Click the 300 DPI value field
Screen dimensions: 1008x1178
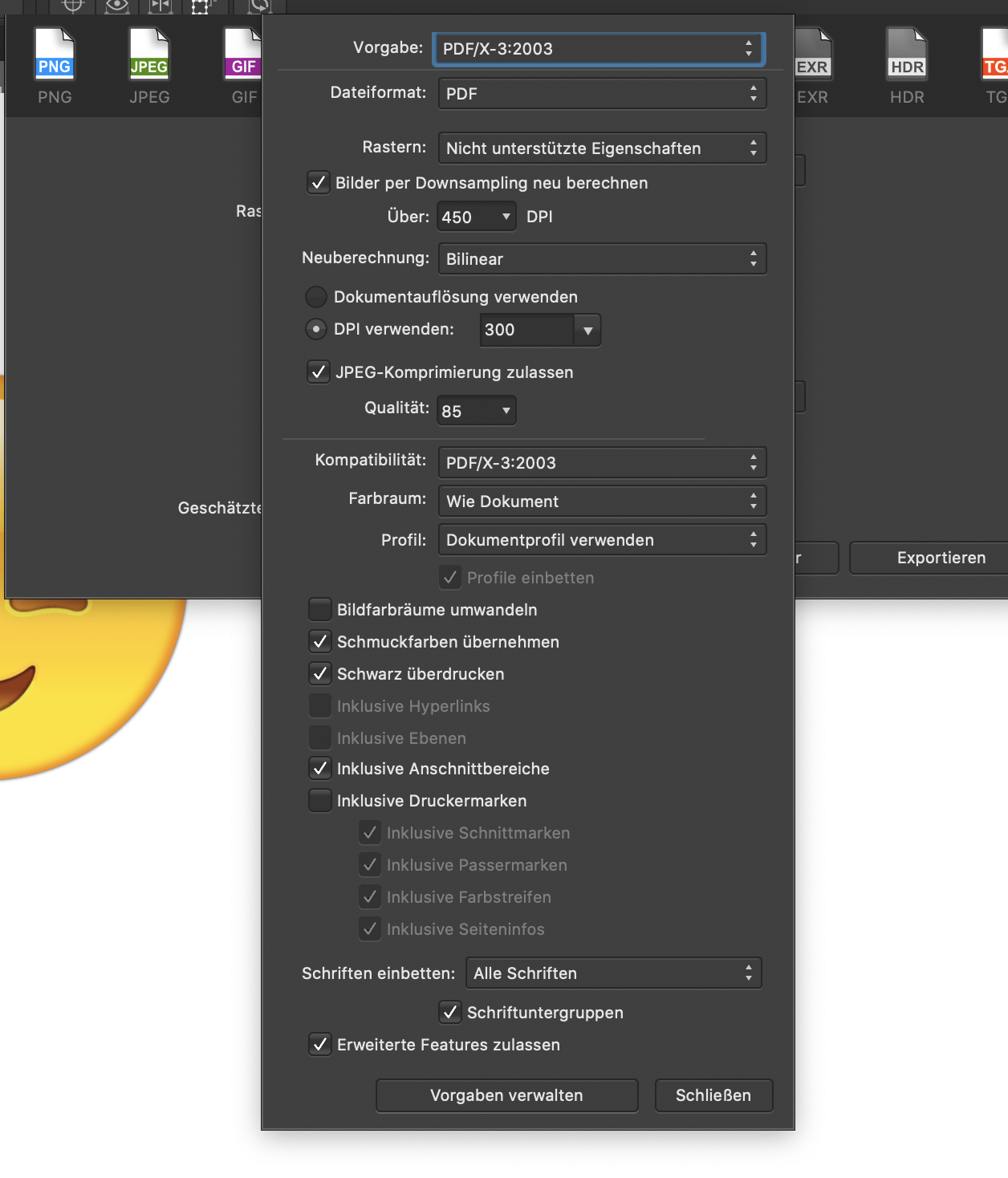[x=527, y=330]
